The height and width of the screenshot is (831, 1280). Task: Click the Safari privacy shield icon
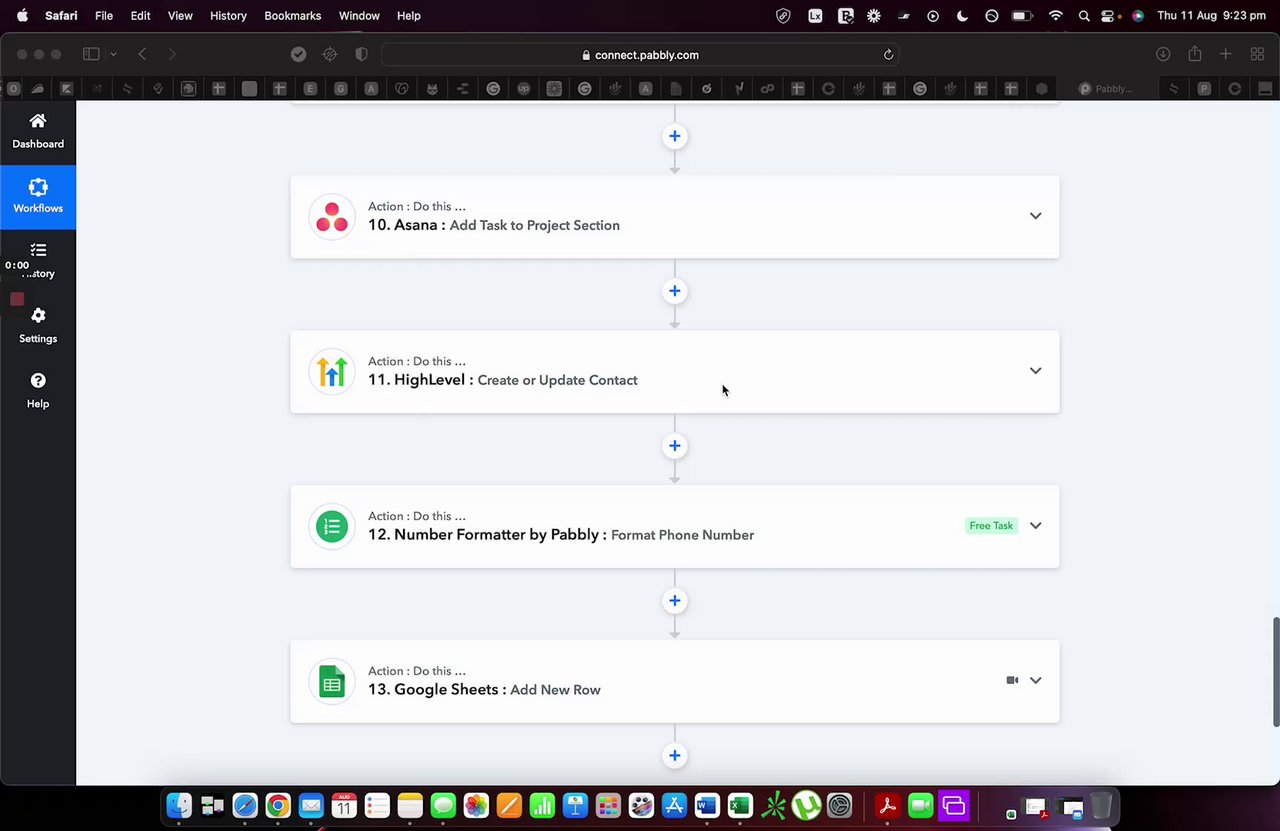pos(361,54)
